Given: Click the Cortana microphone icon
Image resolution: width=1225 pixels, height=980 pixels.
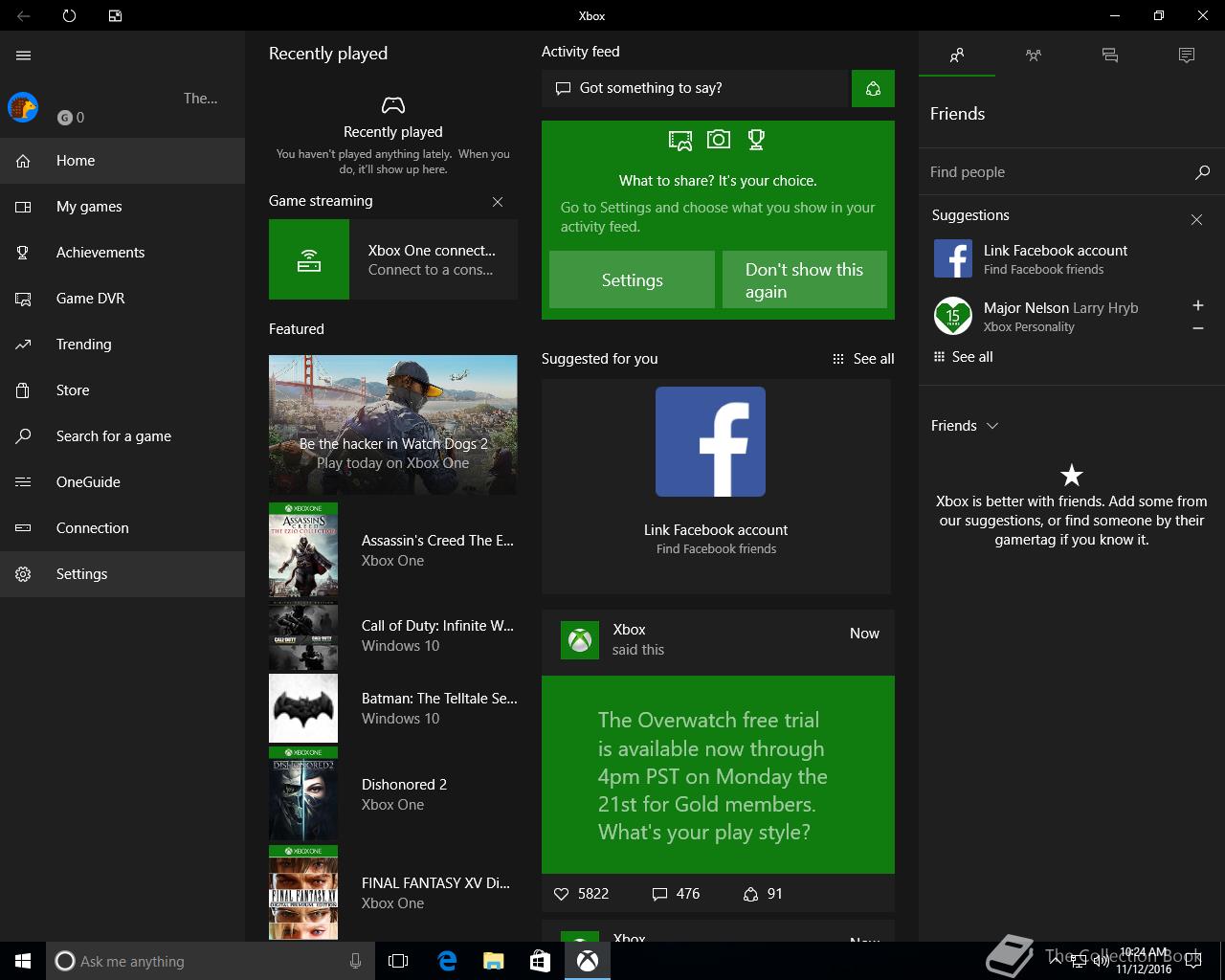Looking at the screenshot, I should tap(356, 961).
